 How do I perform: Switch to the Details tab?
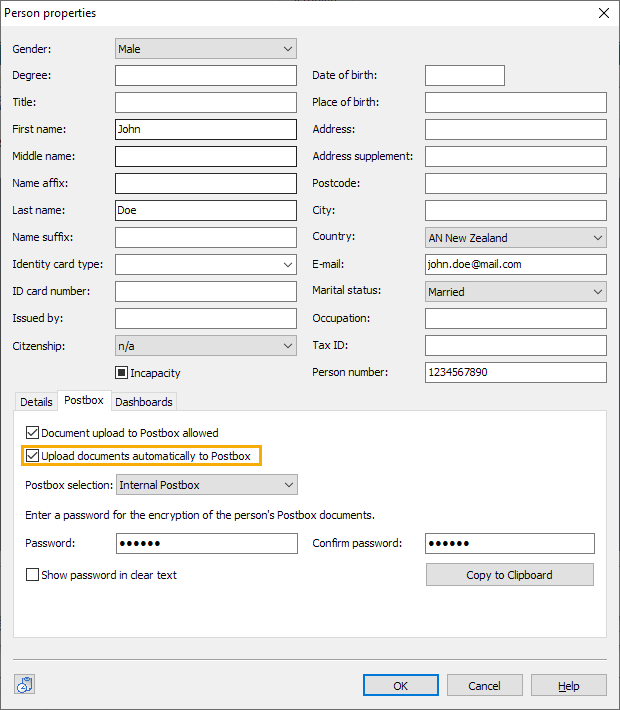[36, 402]
